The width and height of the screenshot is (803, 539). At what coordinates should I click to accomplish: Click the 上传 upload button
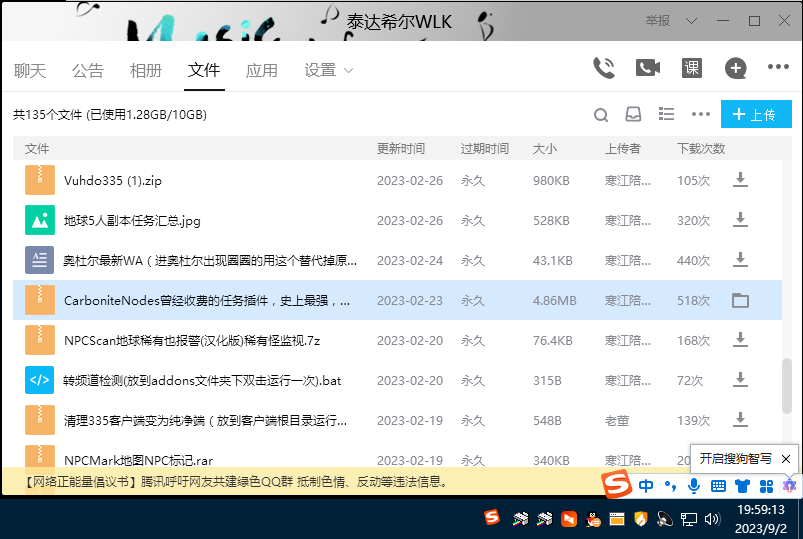[x=756, y=114]
